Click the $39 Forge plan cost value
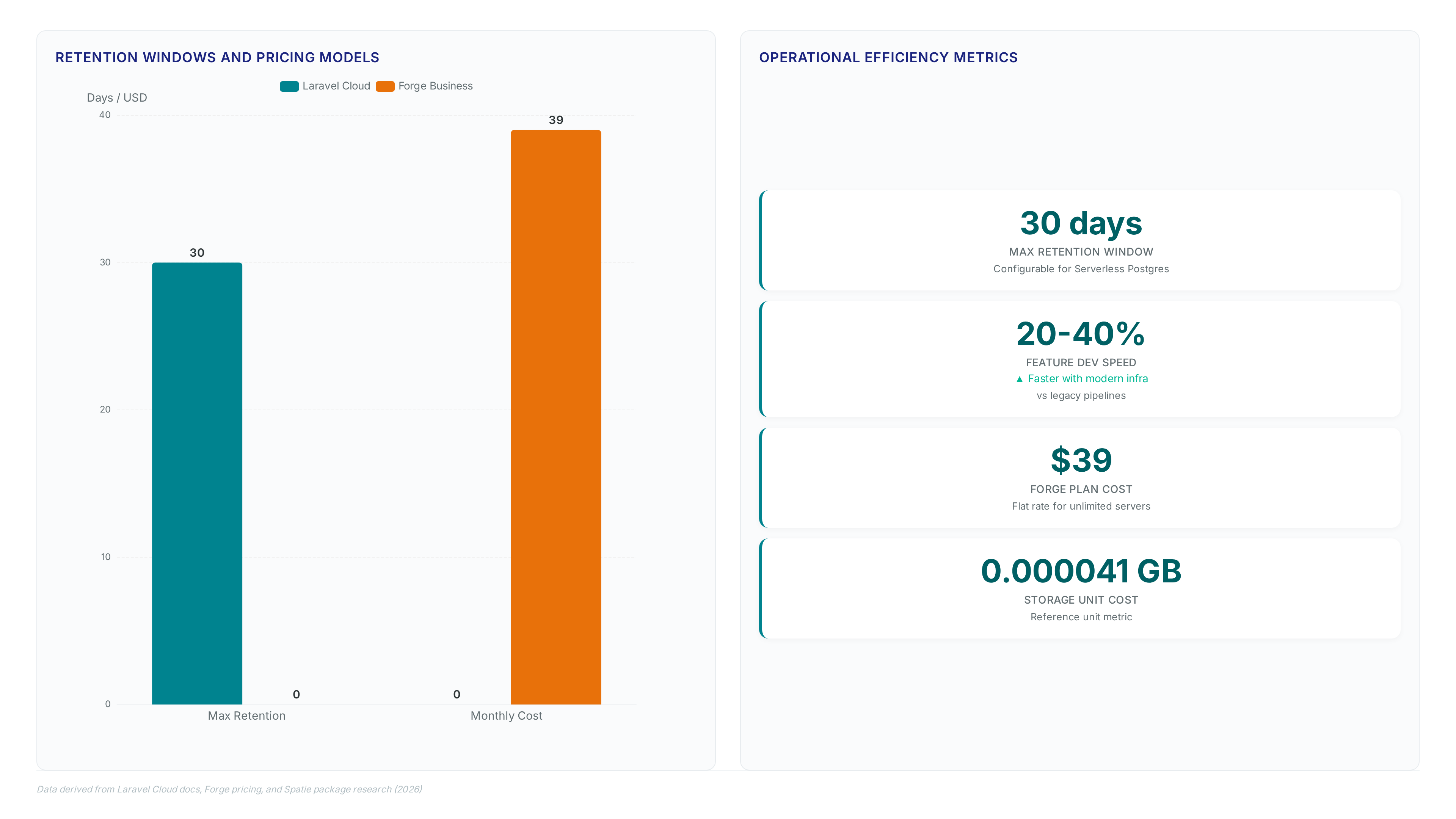This screenshot has height=819, width=1456. pos(1081,460)
